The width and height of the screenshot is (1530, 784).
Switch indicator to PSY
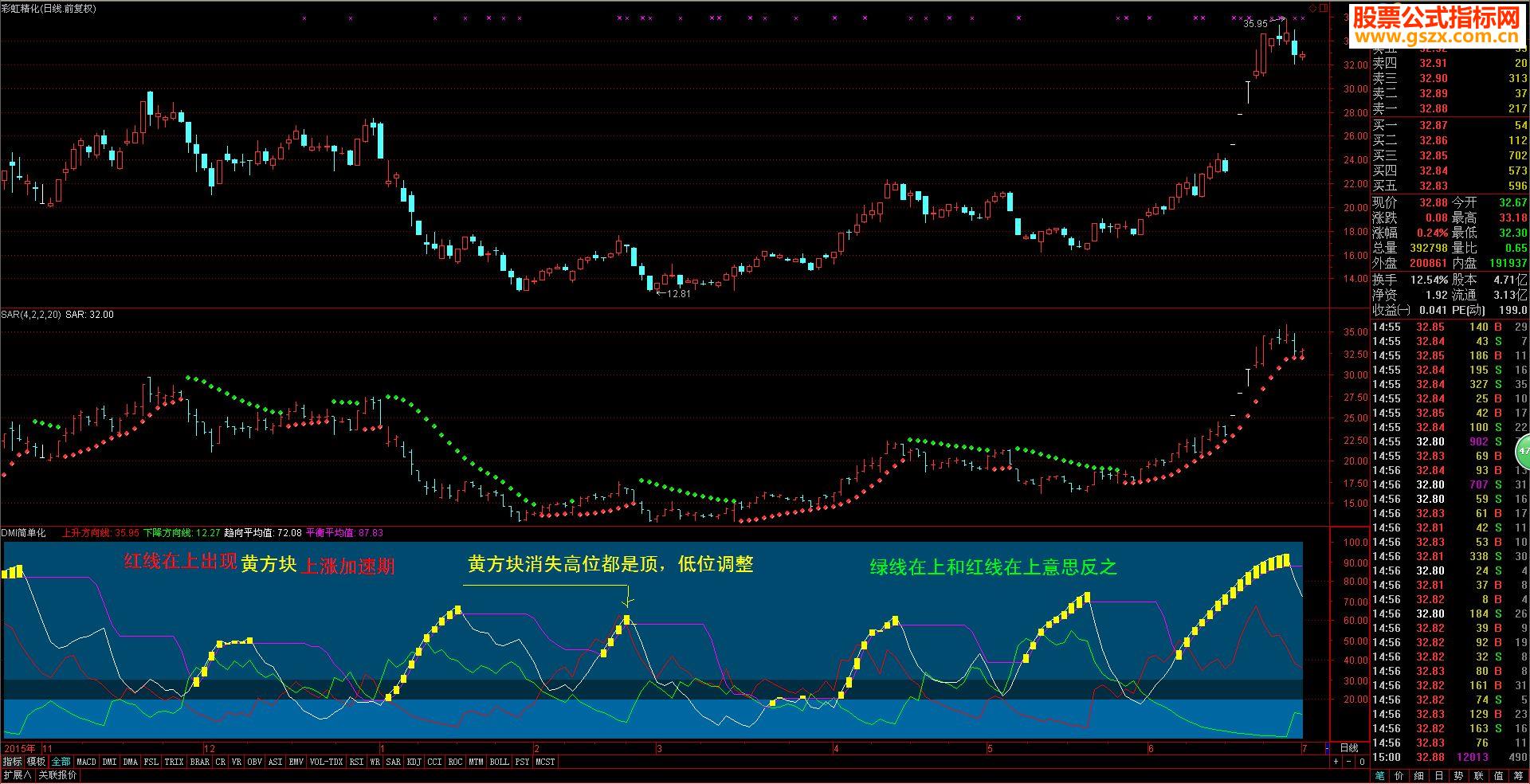coord(522,762)
